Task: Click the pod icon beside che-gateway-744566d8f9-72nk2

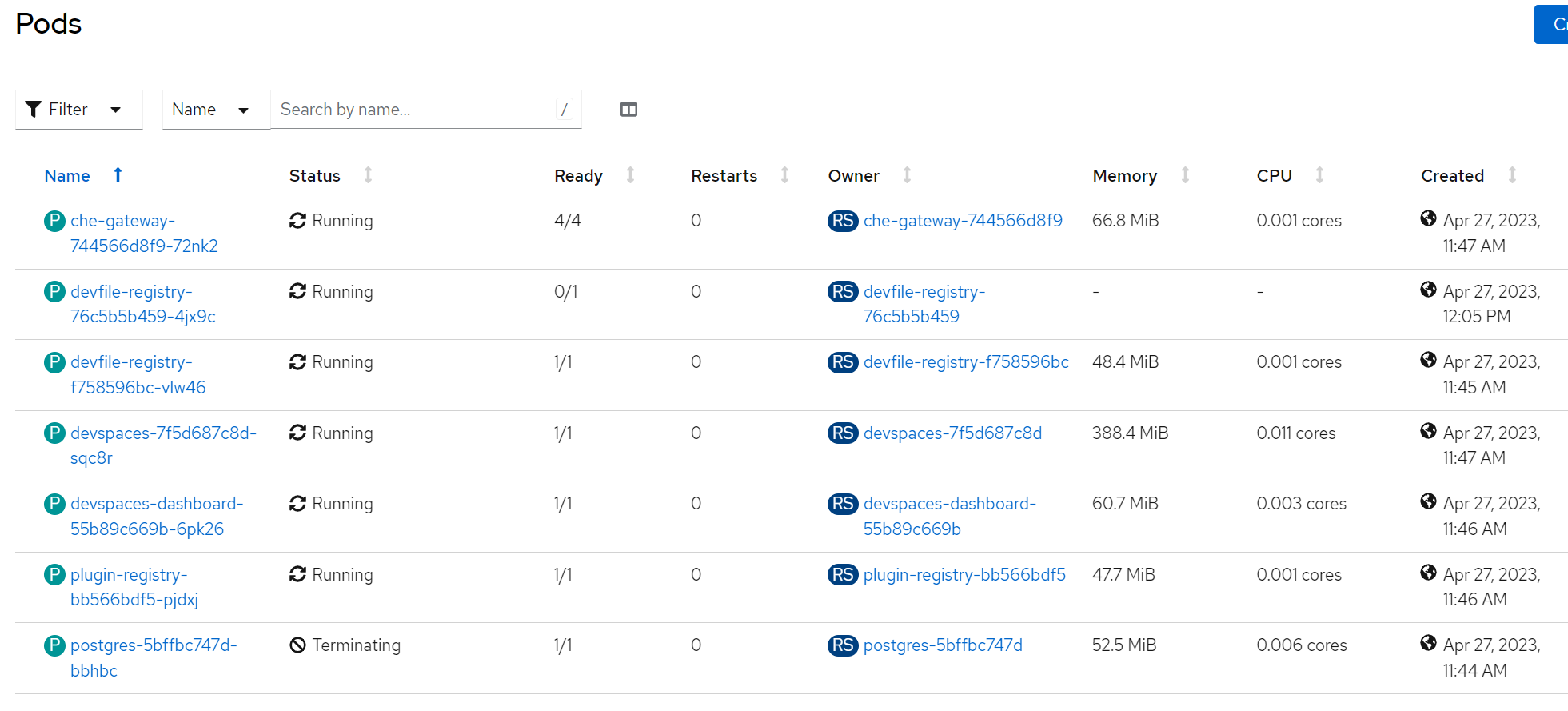Action: [54, 221]
